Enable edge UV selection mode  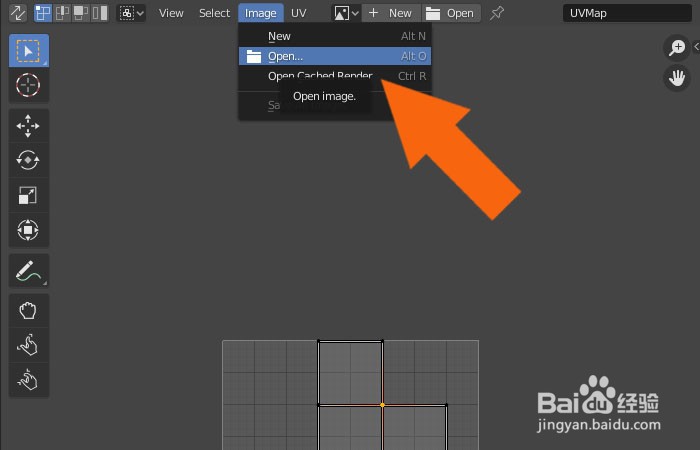coord(62,13)
